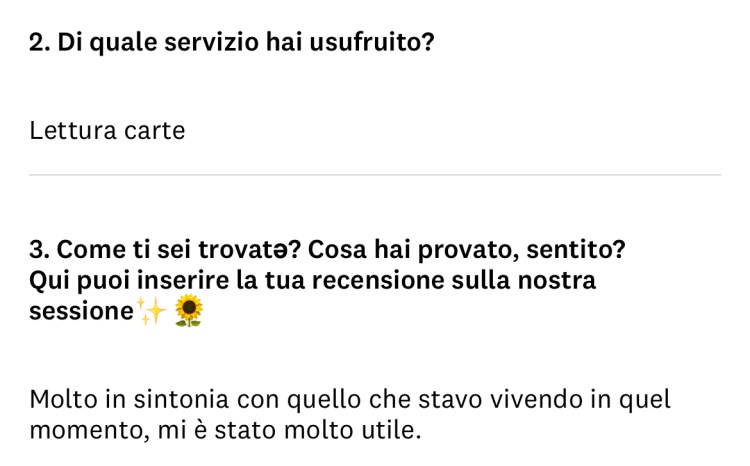
Task: Click the word "Lettura" in the answer
Action: [x=73, y=131]
